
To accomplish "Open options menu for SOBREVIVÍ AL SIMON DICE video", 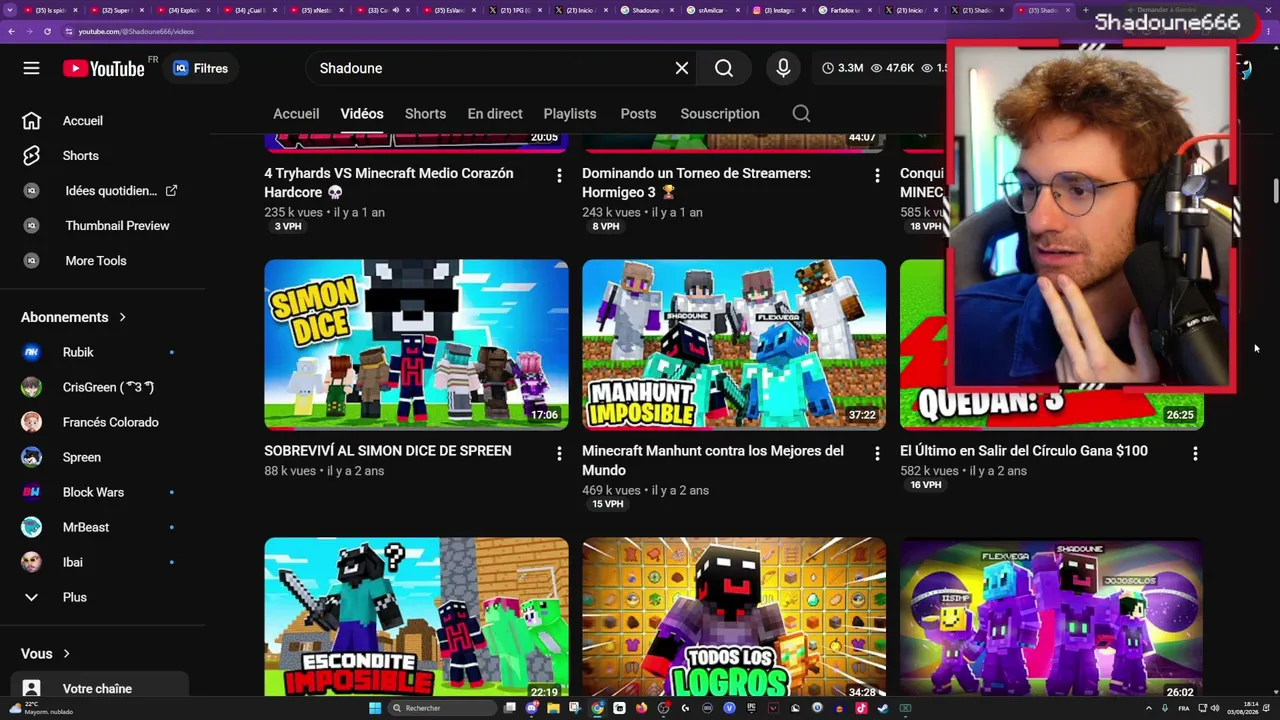I will 559,454.
